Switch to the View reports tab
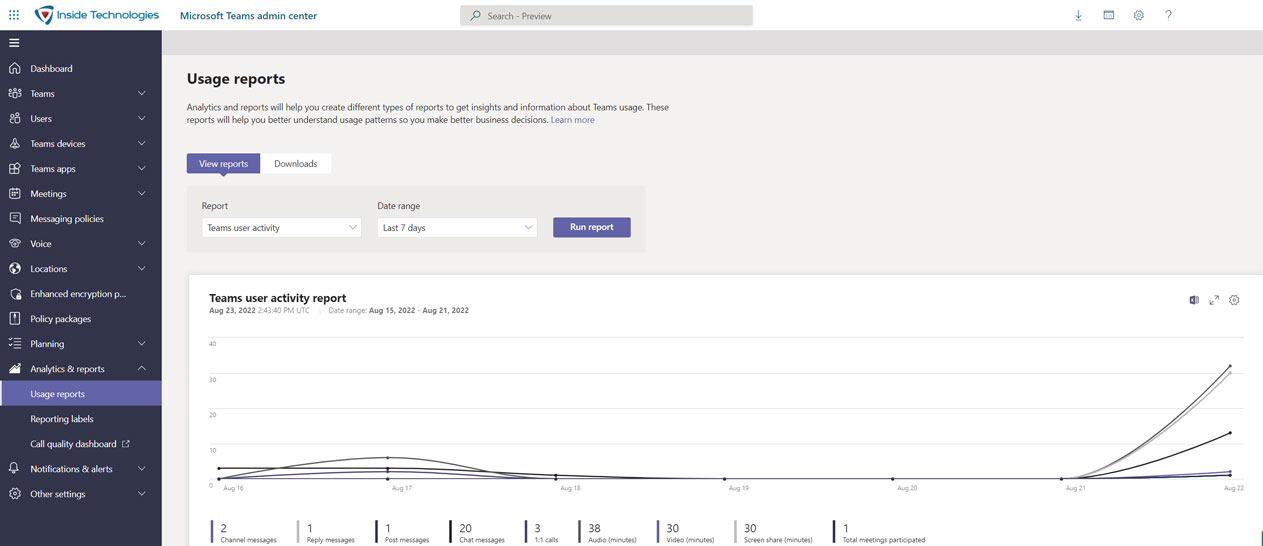The image size is (1263, 546). (223, 163)
